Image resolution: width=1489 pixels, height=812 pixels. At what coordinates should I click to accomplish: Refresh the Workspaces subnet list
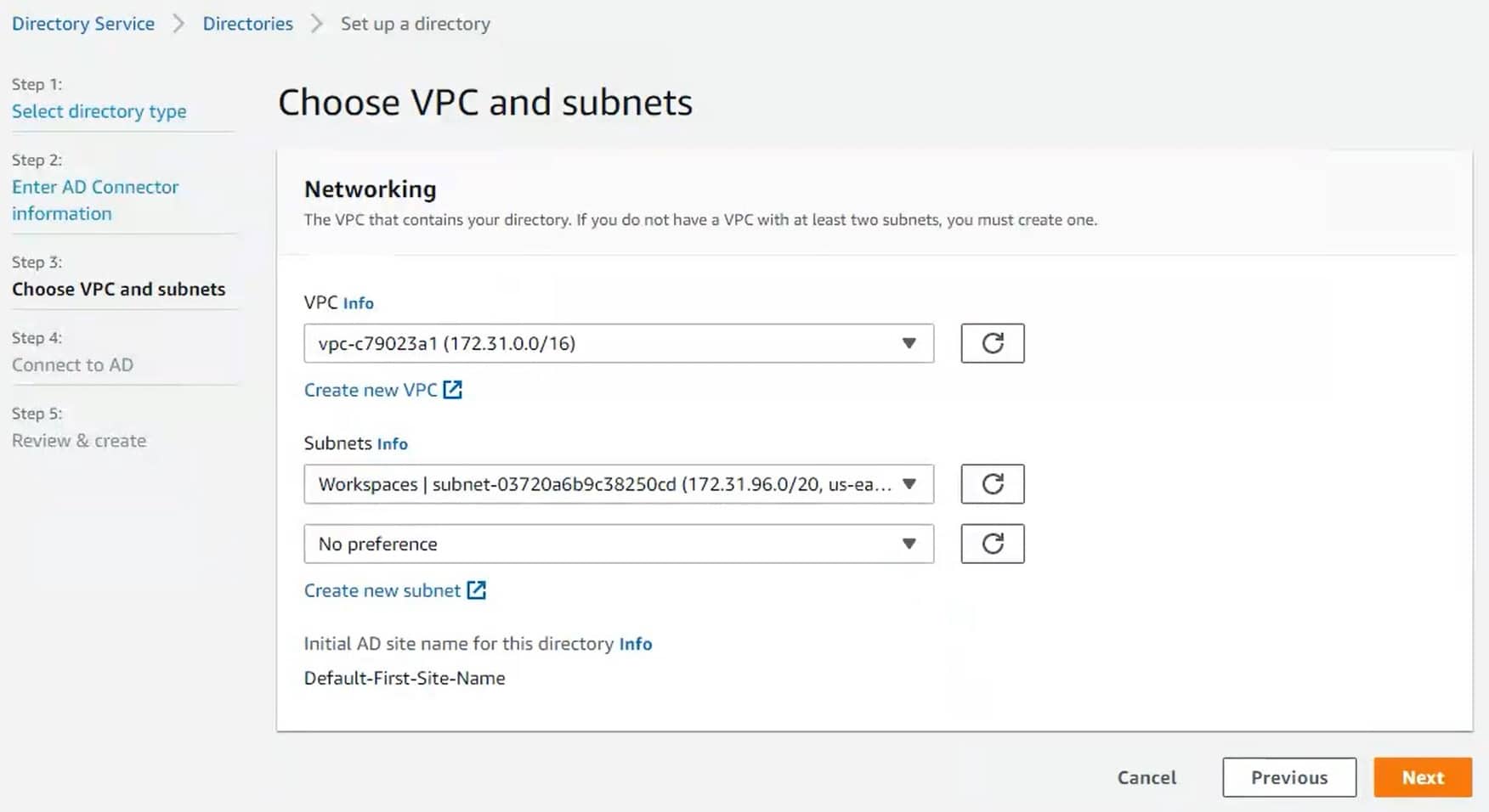pyautogui.click(x=992, y=484)
